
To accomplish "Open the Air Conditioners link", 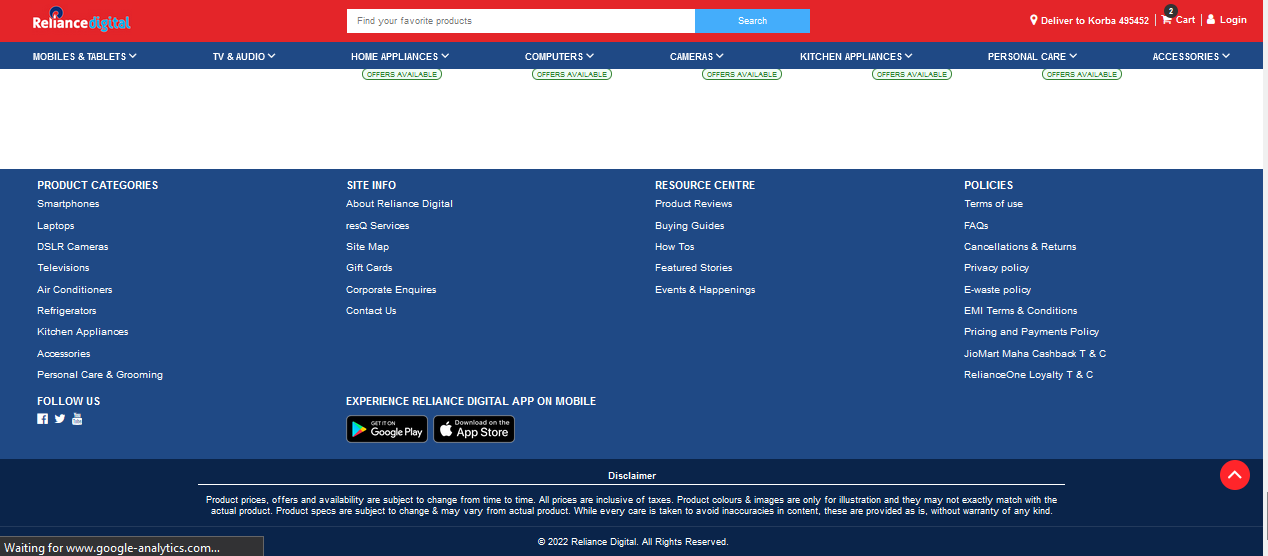I will point(75,290).
